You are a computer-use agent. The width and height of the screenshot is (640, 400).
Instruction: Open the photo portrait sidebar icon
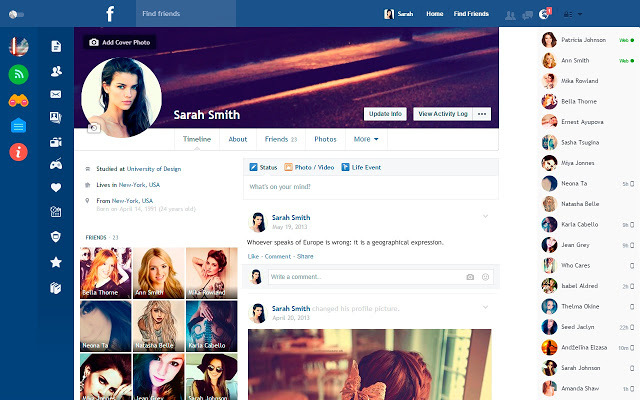click(56, 118)
